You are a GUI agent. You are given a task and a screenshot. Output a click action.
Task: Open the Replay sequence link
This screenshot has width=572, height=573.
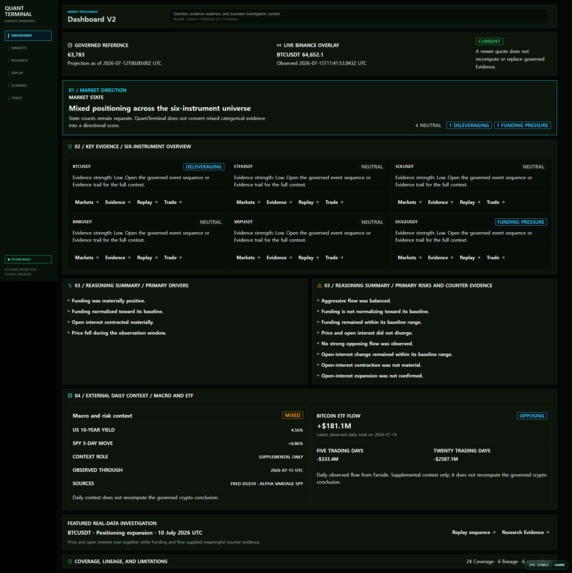(x=474, y=532)
